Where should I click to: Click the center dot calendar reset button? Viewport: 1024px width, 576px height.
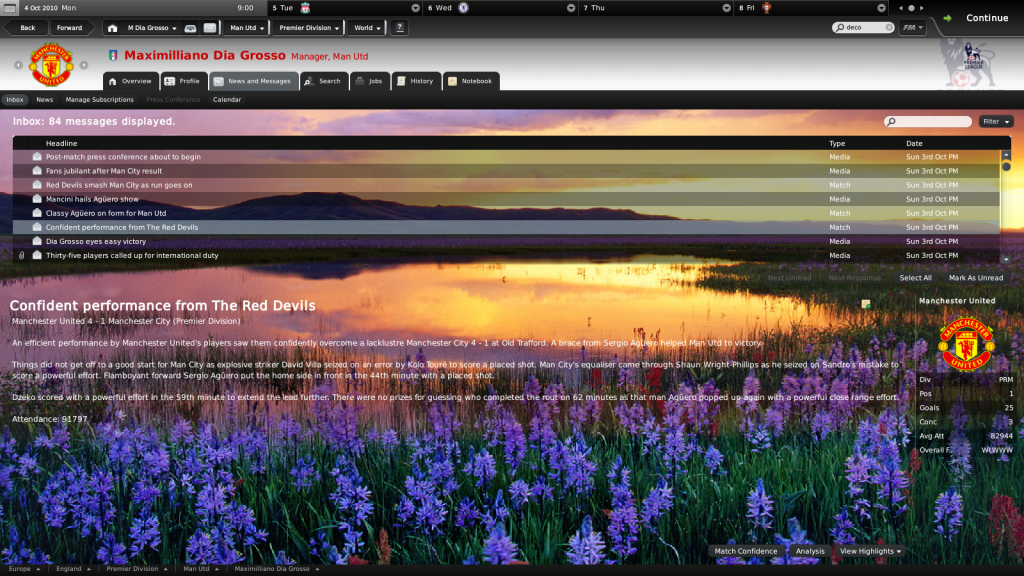(912, 8)
